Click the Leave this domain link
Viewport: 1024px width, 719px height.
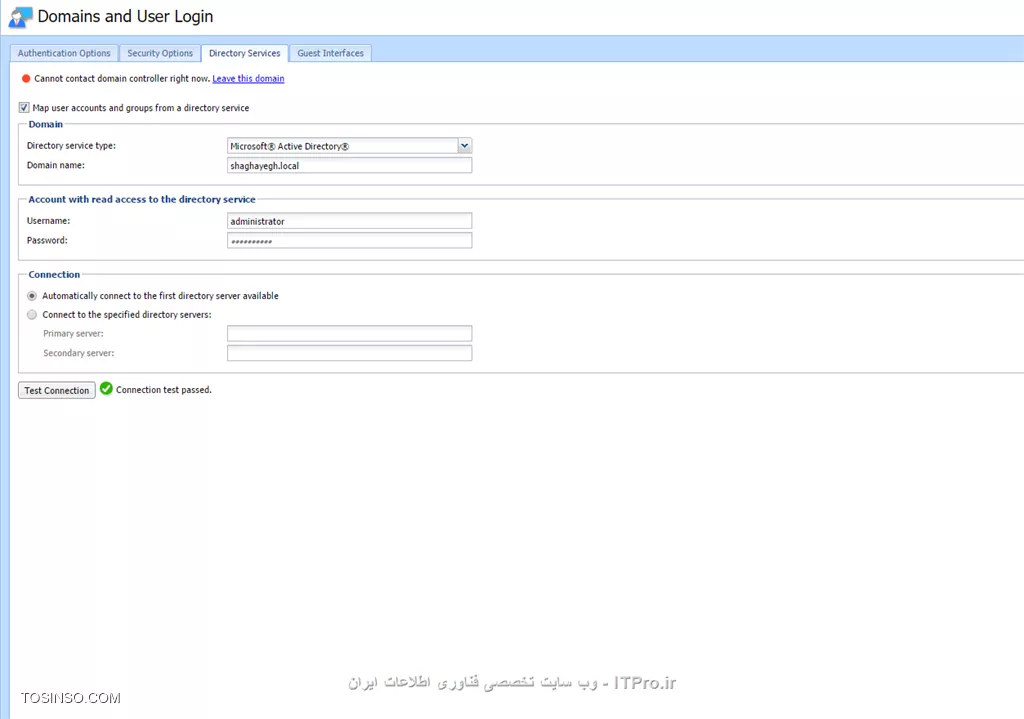pyautogui.click(x=248, y=78)
